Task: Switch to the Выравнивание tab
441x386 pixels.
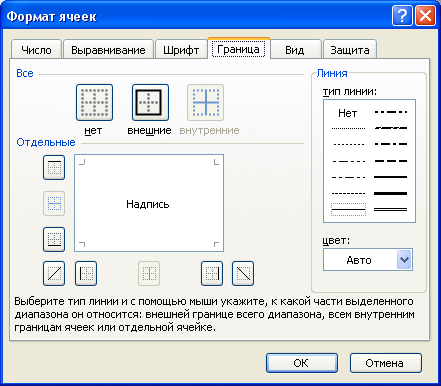Action: tap(108, 50)
